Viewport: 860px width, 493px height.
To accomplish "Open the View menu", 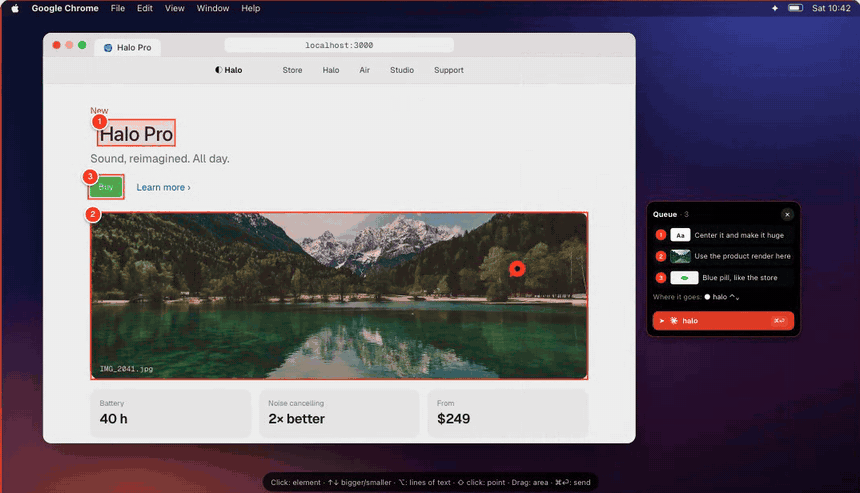I will pos(174,8).
